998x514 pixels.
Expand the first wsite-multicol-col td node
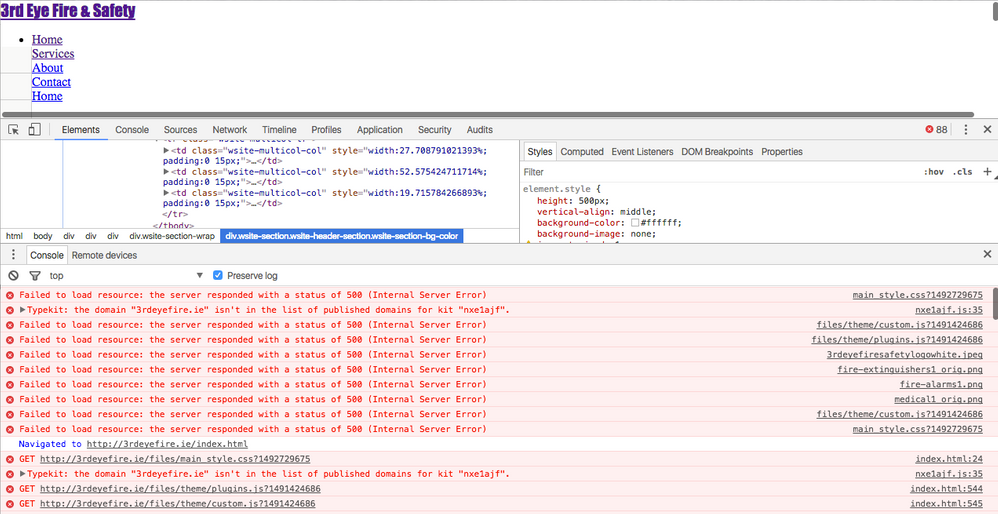(x=167, y=151)
